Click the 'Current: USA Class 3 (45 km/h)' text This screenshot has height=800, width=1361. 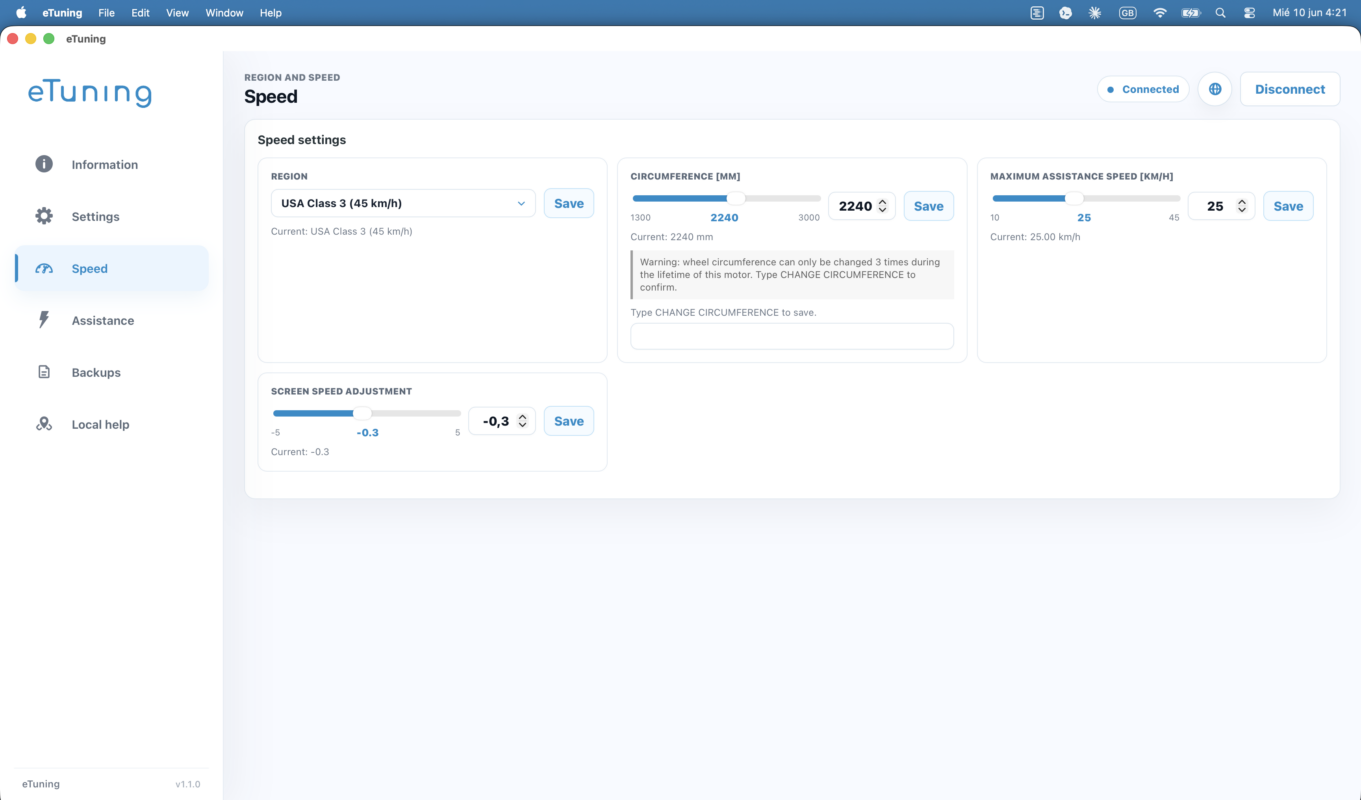(x=342, y=232)
